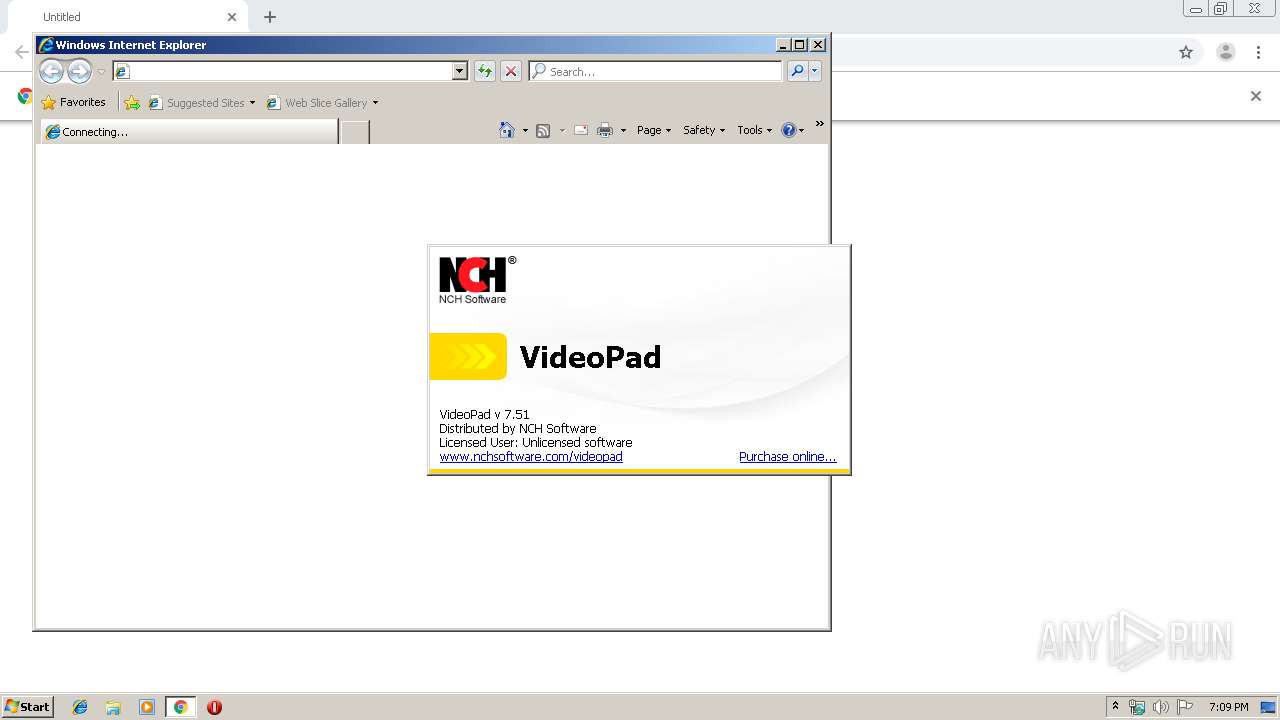Viewport: 1280px width, 720px height.
Task: Open the Tools menu
Action: (x=755, y=130)
